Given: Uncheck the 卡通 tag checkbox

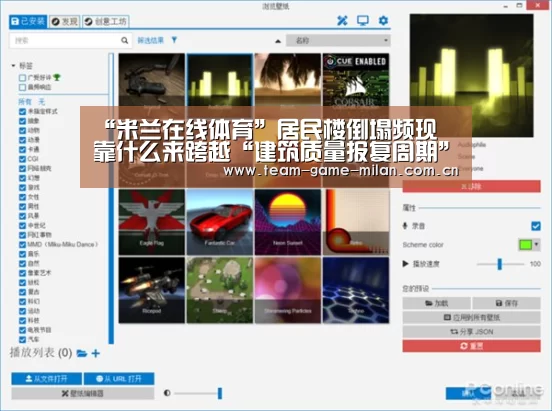Looking at the screenshot, I should pos(22,149).
